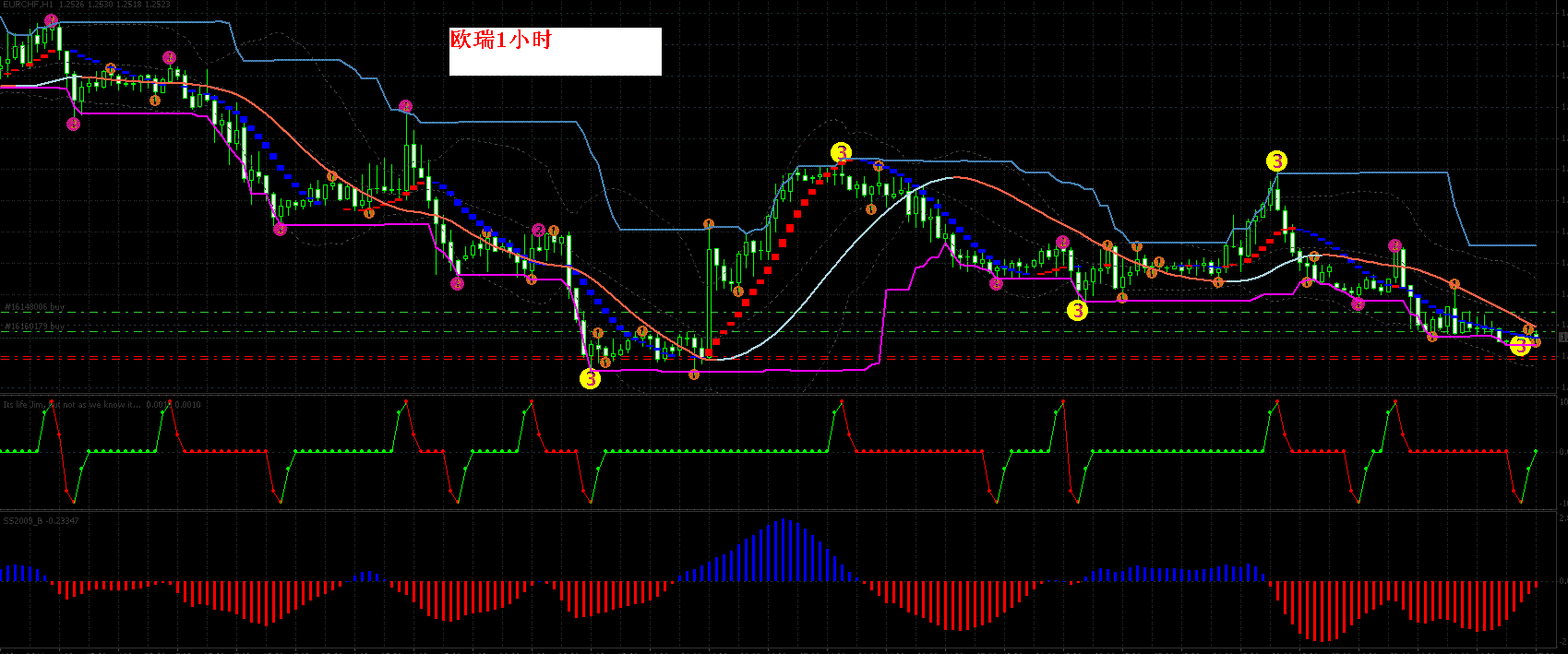Click the tallest blue SS2009_B histogram bar
Image resolution: width=1568 pixels, height=654 pixels.
784,550
